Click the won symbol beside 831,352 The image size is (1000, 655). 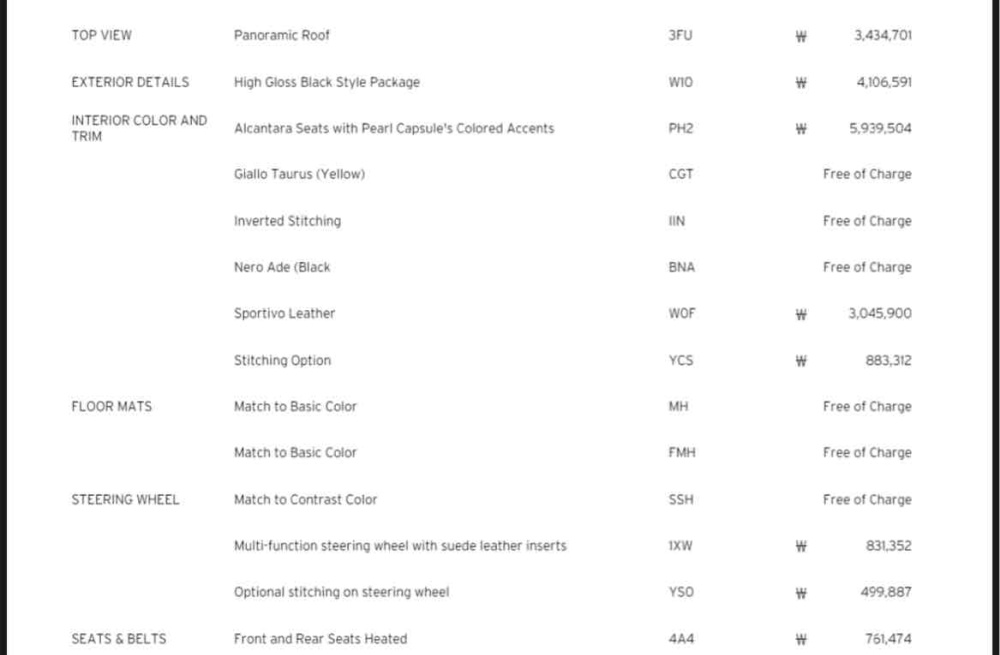(x=801, y=547)
